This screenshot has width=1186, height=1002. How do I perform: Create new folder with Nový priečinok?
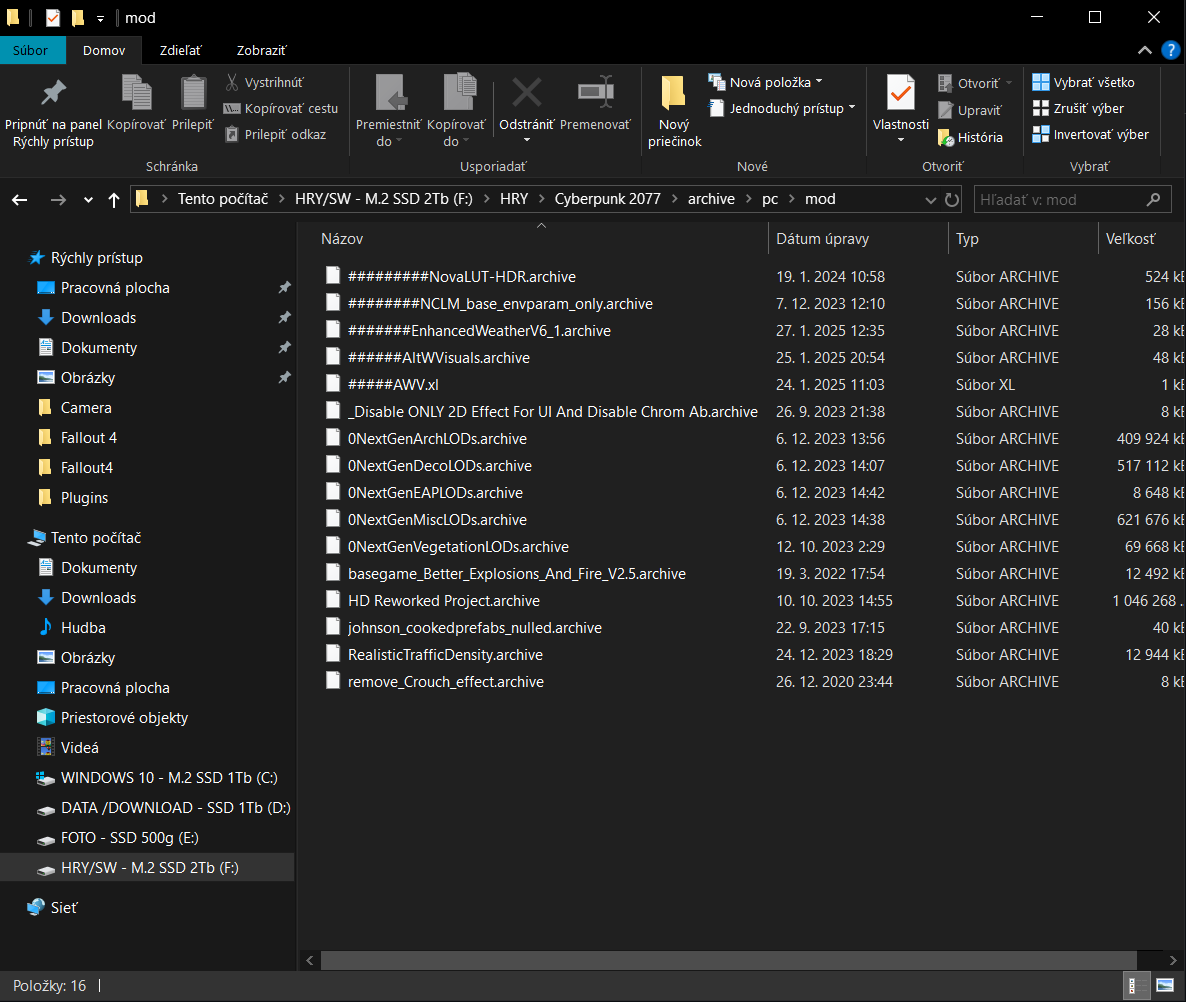pyautogui.click(x=674, y=112)
